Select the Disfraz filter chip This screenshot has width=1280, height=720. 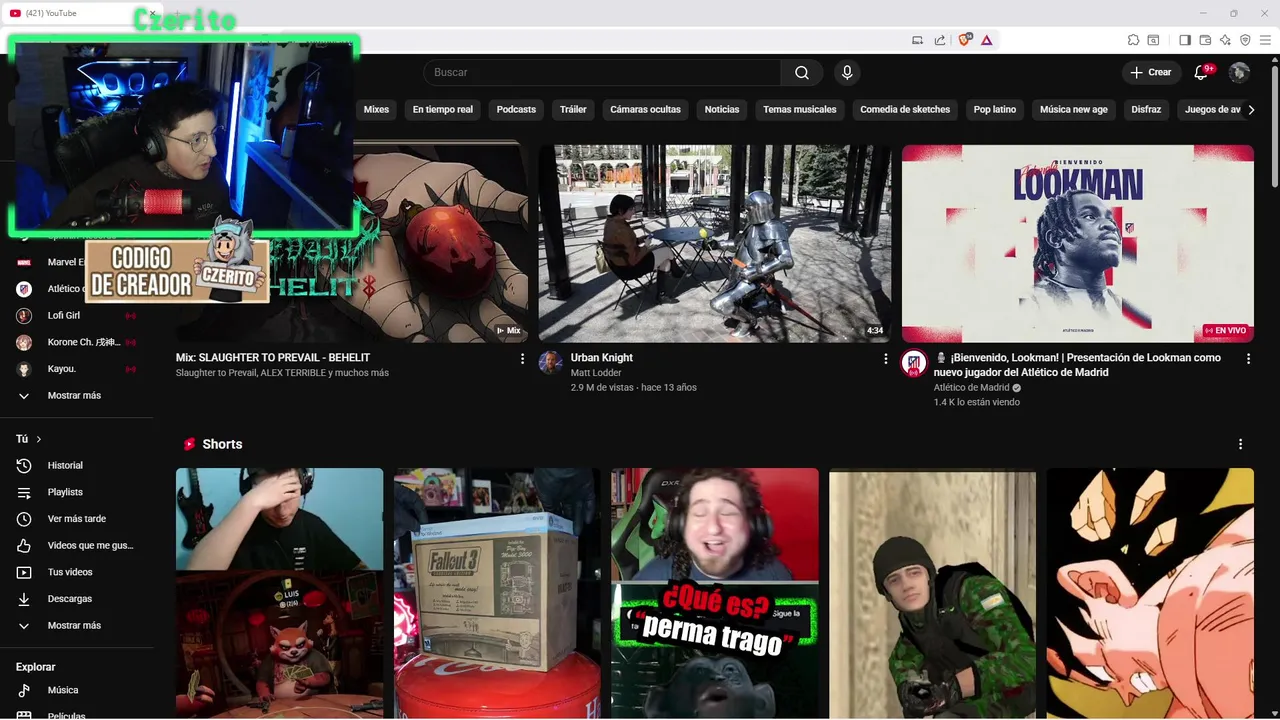1146,109
